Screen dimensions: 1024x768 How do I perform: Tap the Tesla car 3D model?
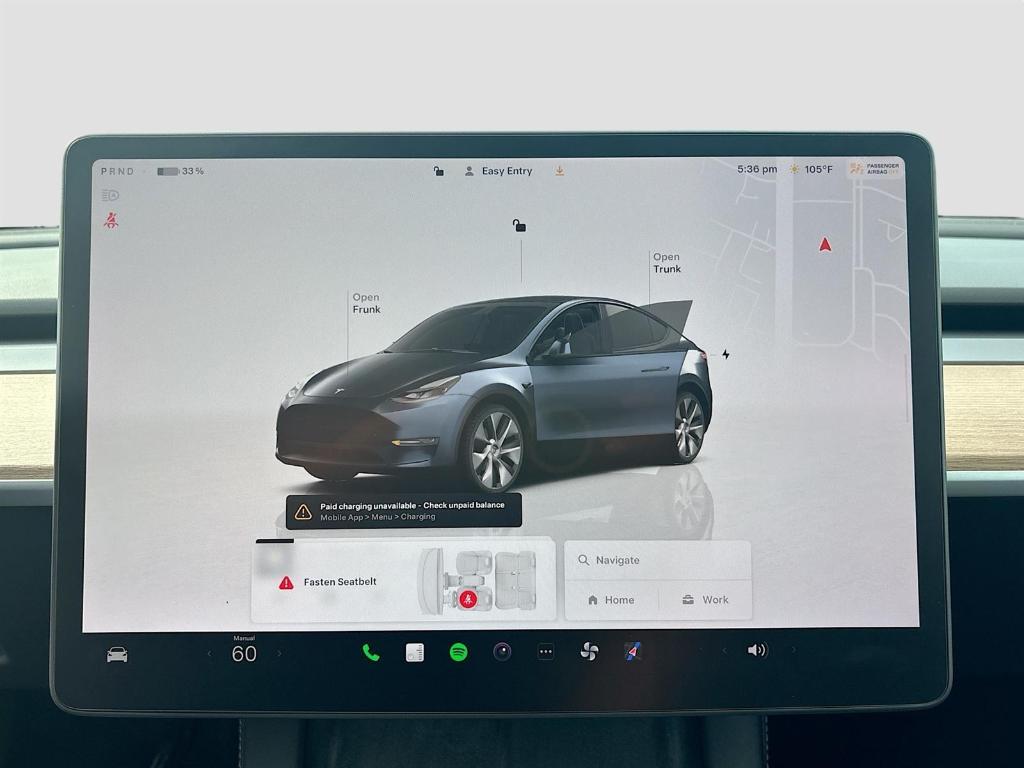click(494, 394)
